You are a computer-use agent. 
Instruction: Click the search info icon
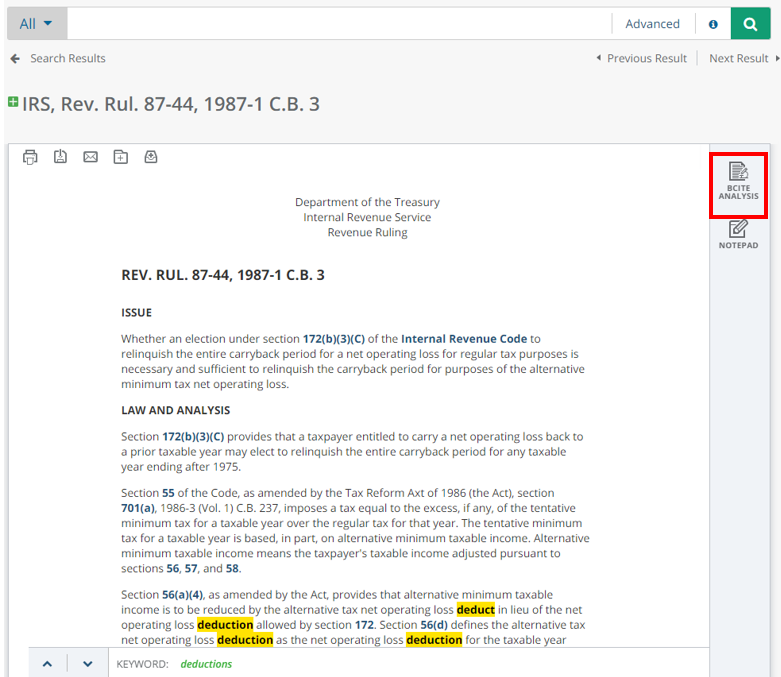coord(713,24)
